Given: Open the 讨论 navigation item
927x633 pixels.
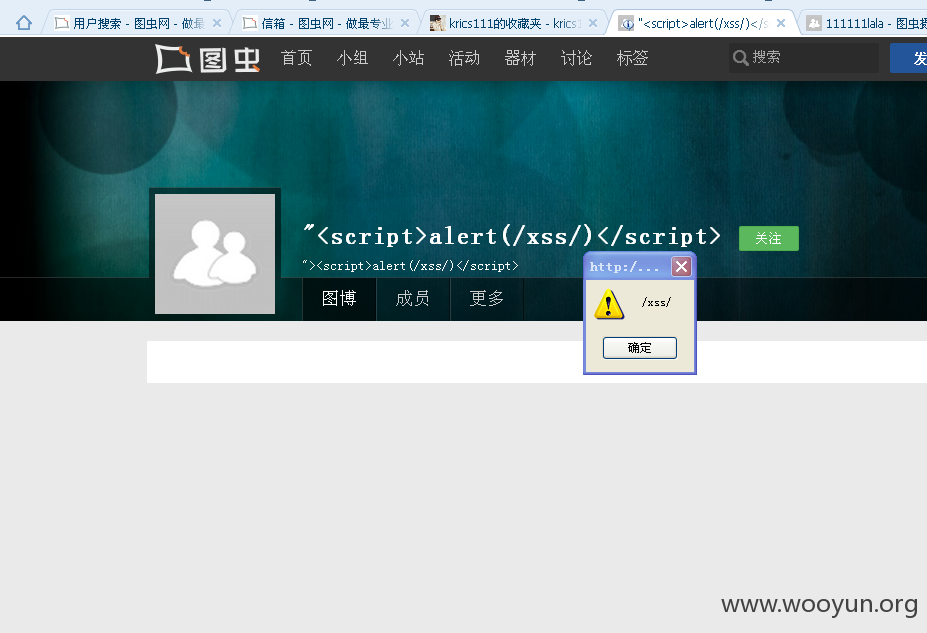Looking at the screenshot, I should (576, 58).
